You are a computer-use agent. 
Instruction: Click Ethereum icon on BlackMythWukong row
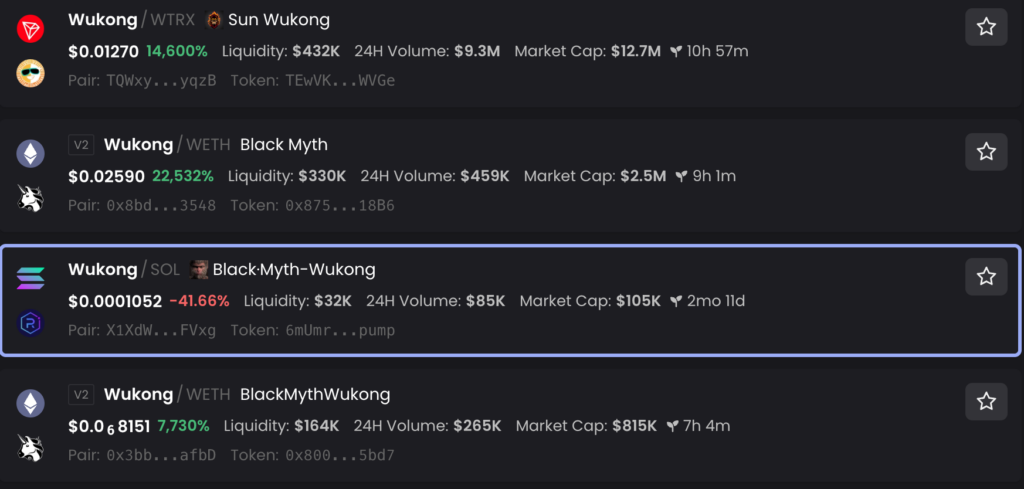(x=30, y=403)
